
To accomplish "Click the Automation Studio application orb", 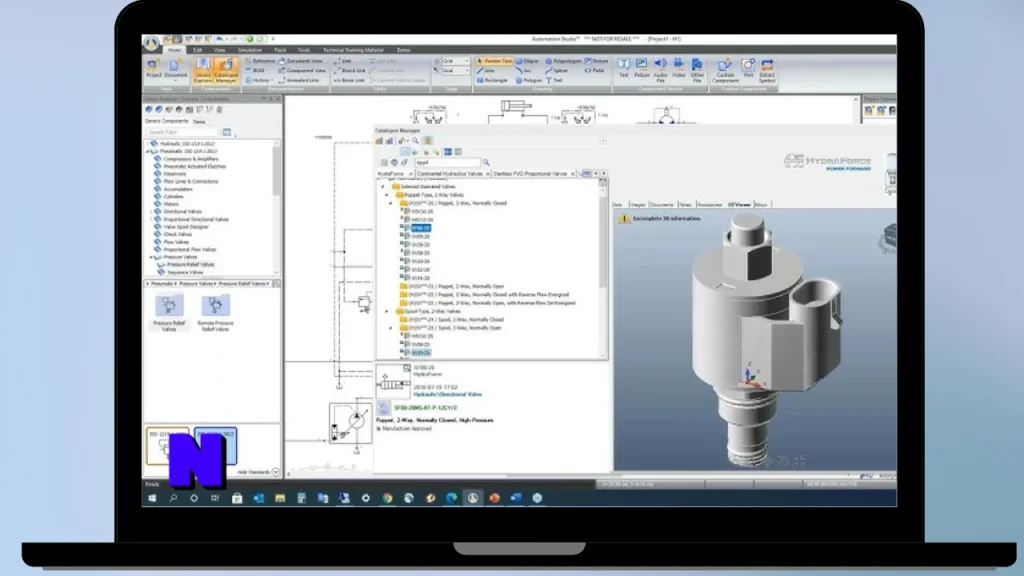I will (152, 43).
